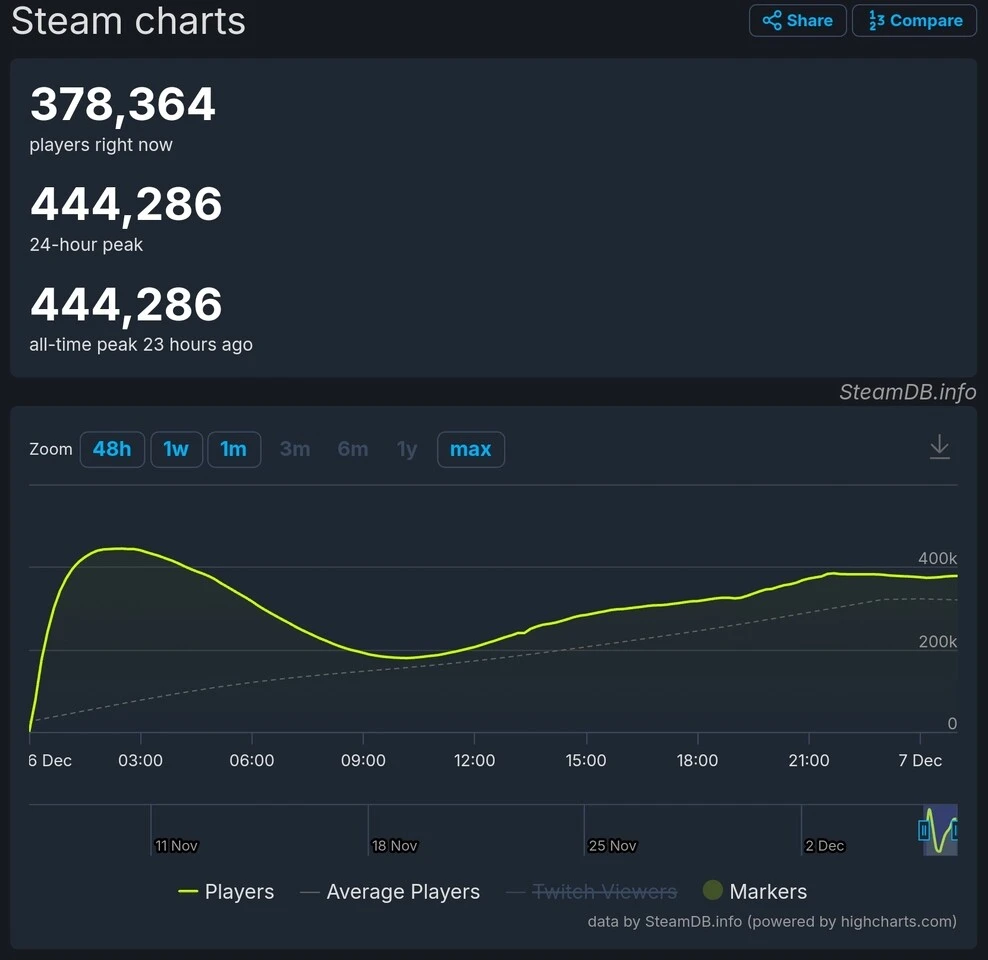Toggle the Average Players legend item

click(x=390, y=892)
